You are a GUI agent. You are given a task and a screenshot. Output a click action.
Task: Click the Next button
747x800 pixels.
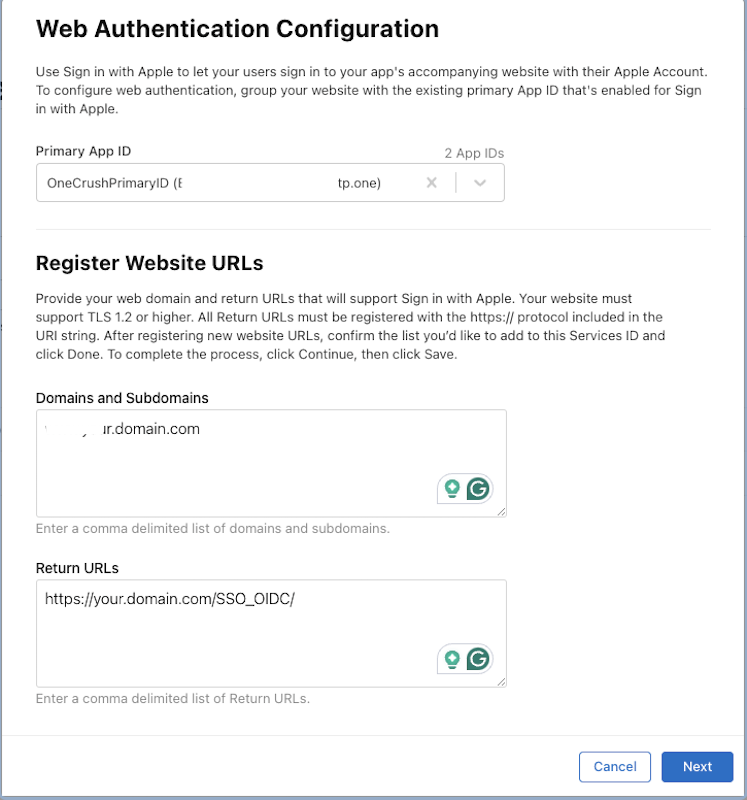click(x=697, y=767)
